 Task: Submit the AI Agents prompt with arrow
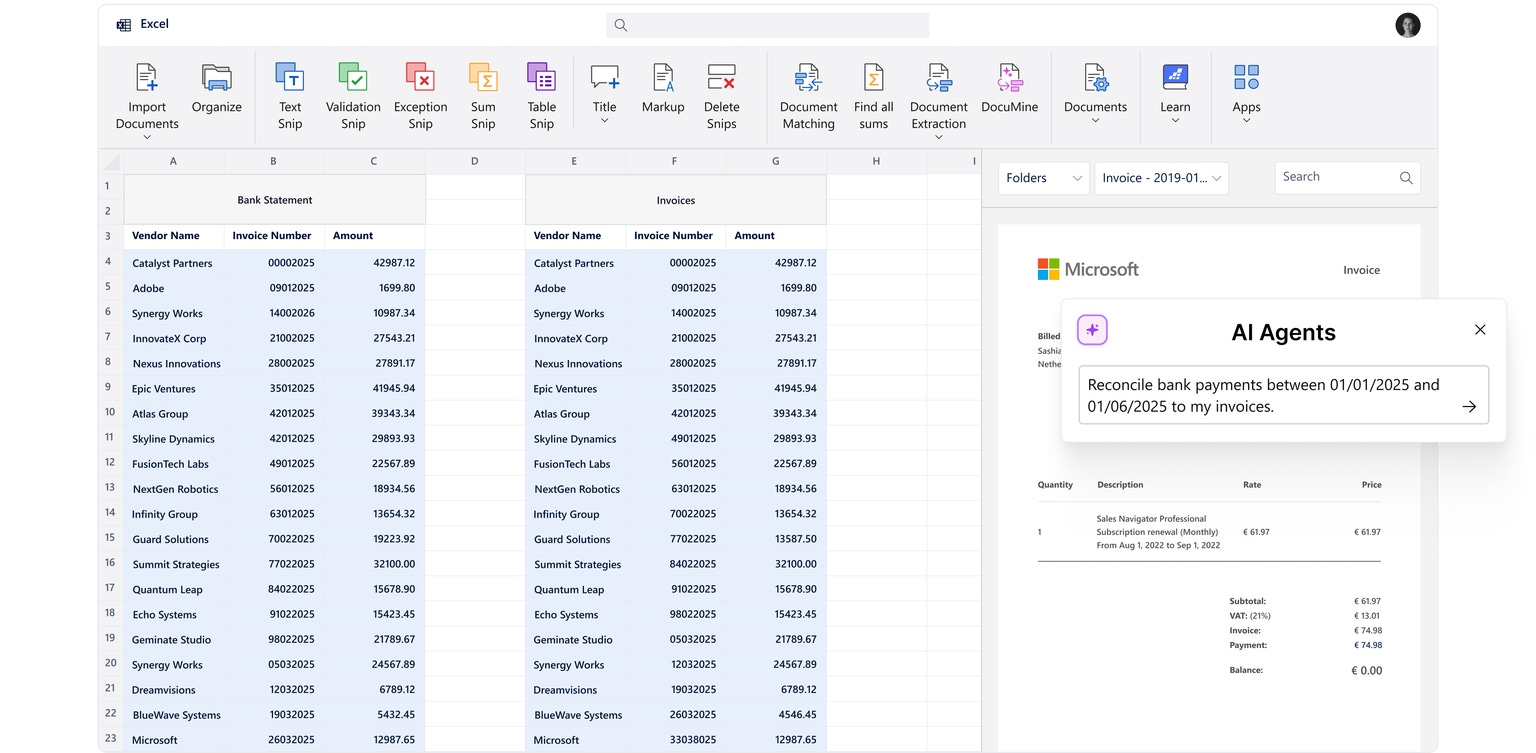pos(1468,407)
